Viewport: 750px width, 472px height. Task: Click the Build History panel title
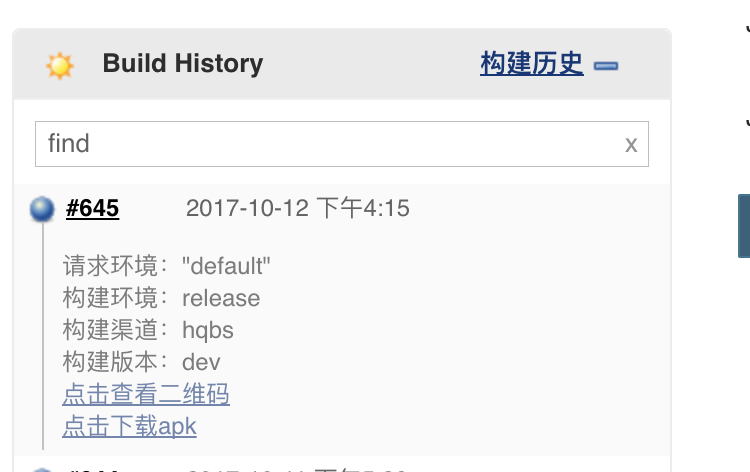183,64
